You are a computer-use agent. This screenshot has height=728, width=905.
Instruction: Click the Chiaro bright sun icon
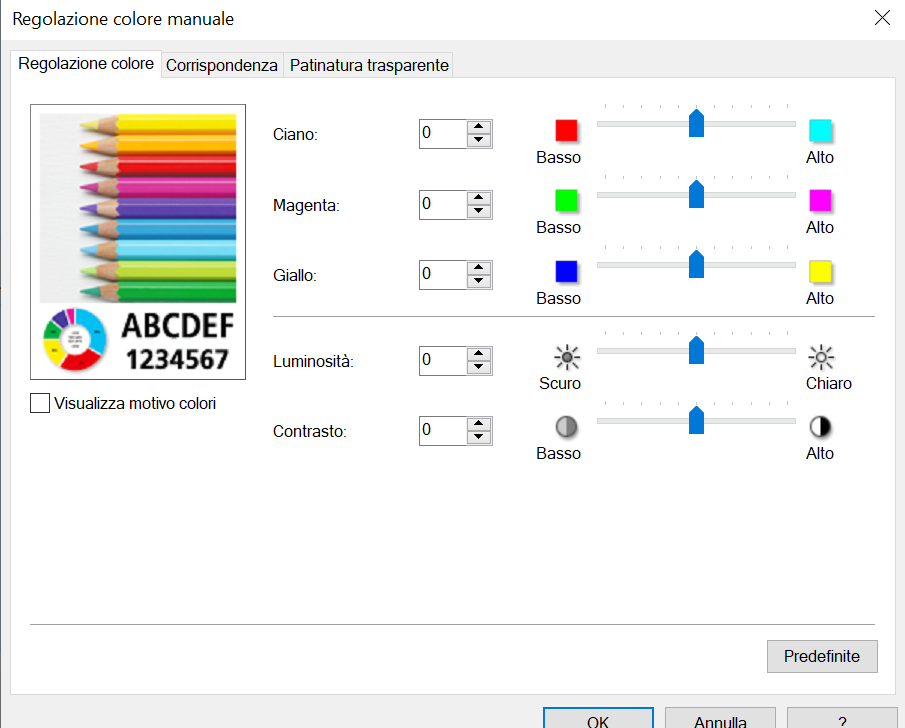821,357
